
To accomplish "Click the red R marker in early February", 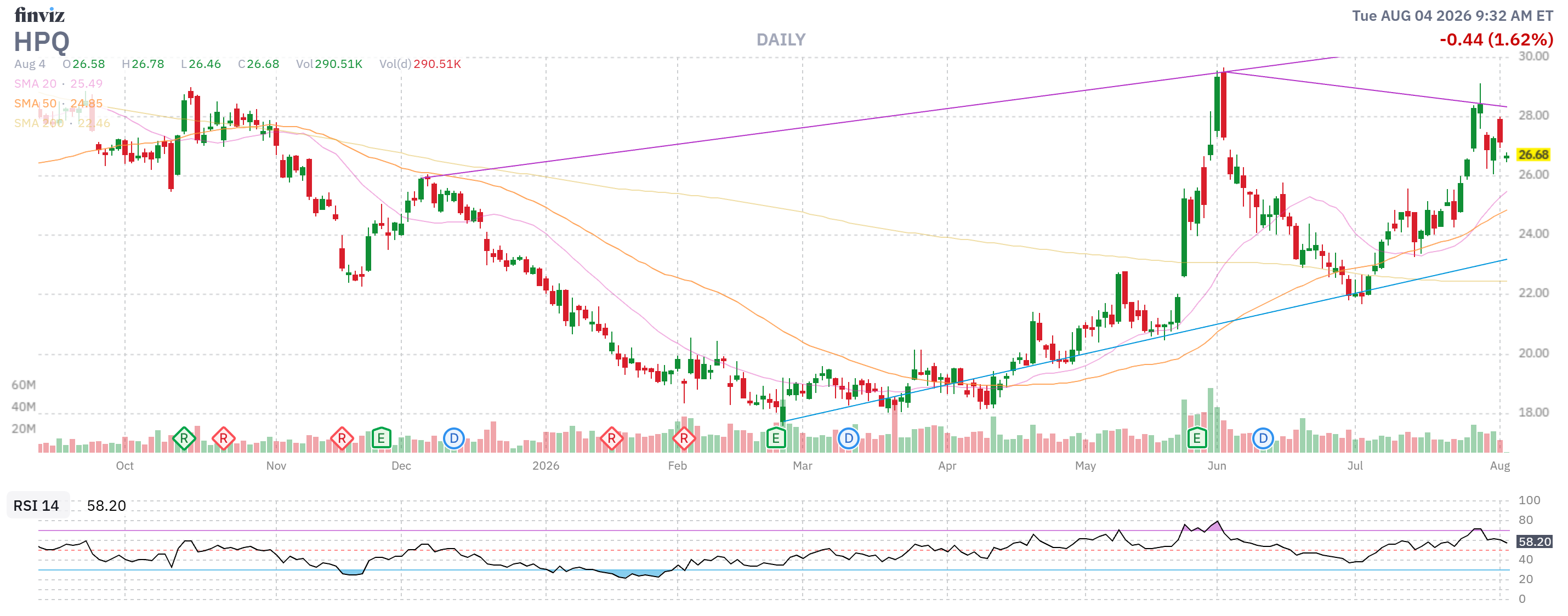I will click(684, 438).
